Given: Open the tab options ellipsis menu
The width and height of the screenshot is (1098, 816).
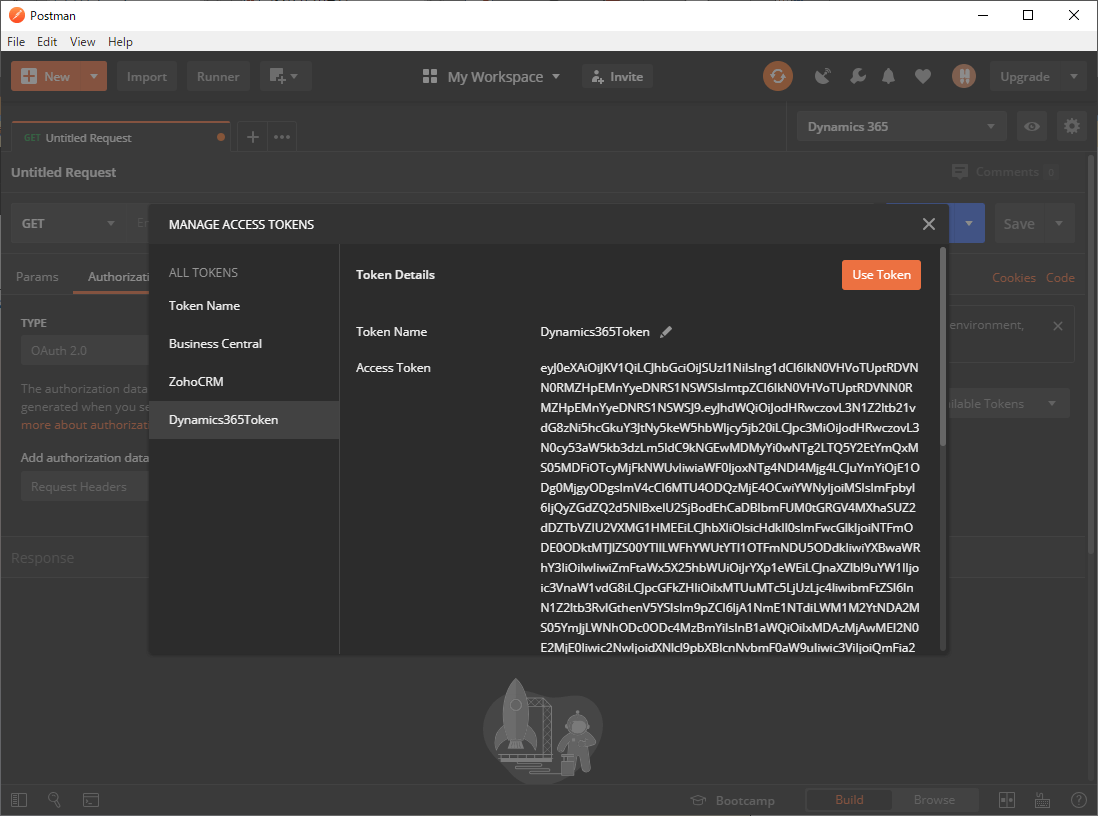Looking at the screenshot, I should pos(282,137).
